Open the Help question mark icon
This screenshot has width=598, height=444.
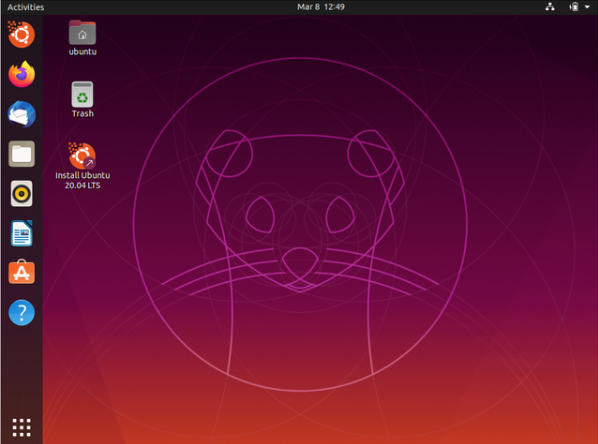pyautogui.click(x=22, y=313)
